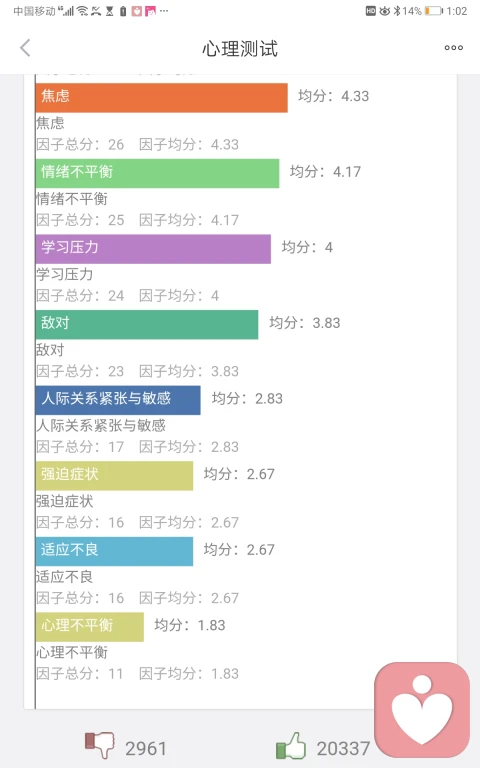This screenshot has height=768, width=480.
Task: Tap the Bluetooth icon in status bar
Action: (397, 11)
